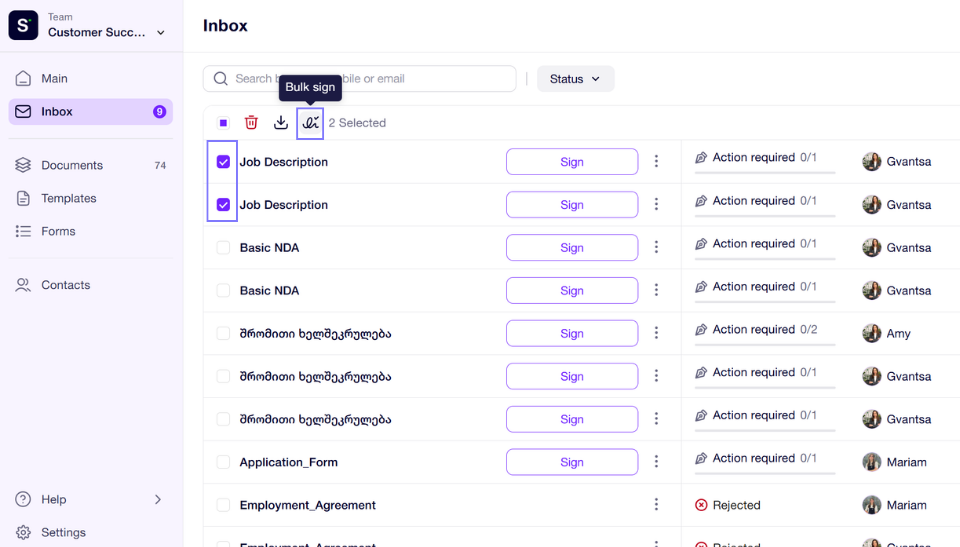Delete selected documents with trash icon
Viewport: 960px width, 547px height.
[x=251, y=123]
